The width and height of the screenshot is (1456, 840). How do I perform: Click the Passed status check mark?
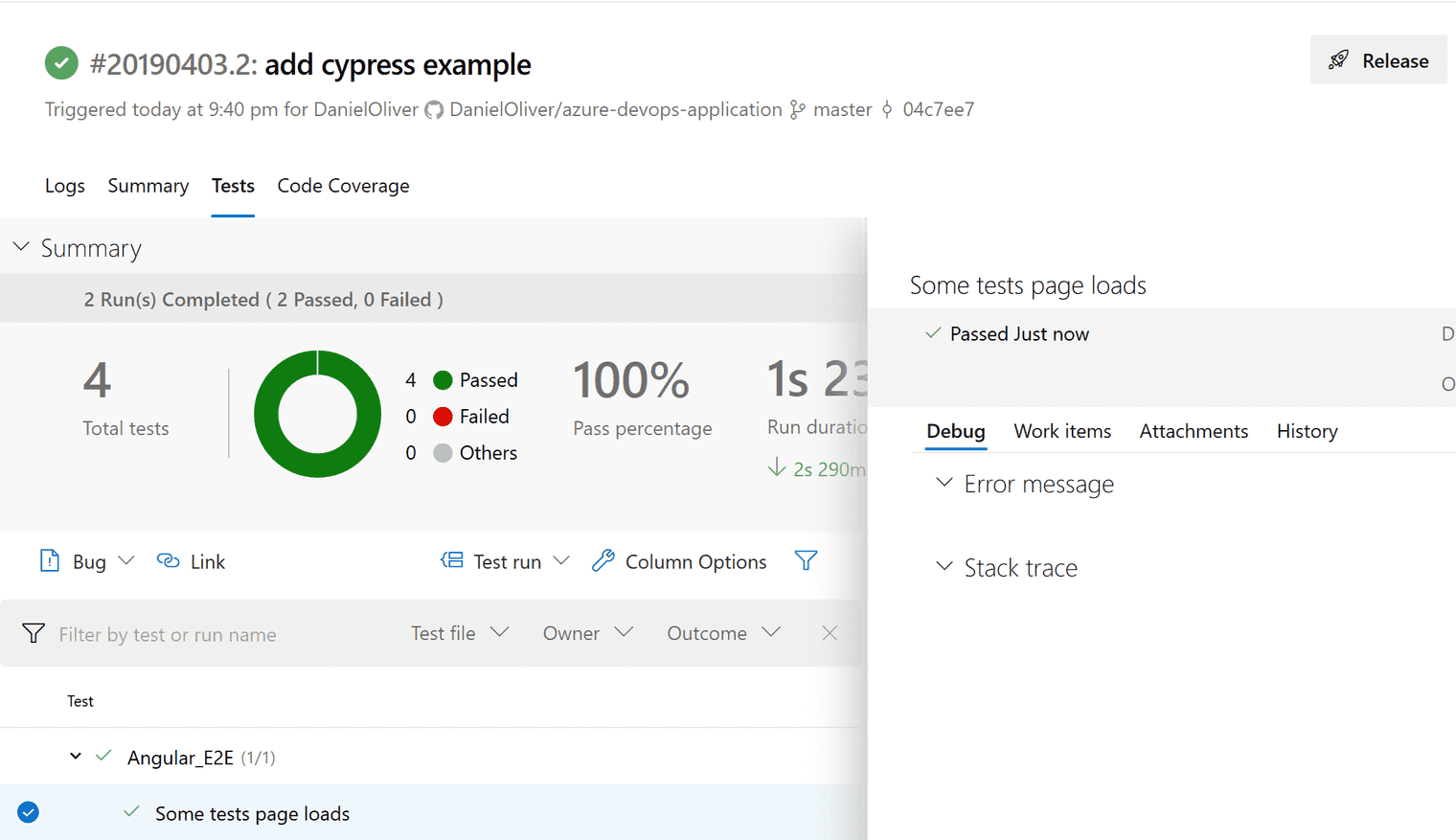[931, 333]
